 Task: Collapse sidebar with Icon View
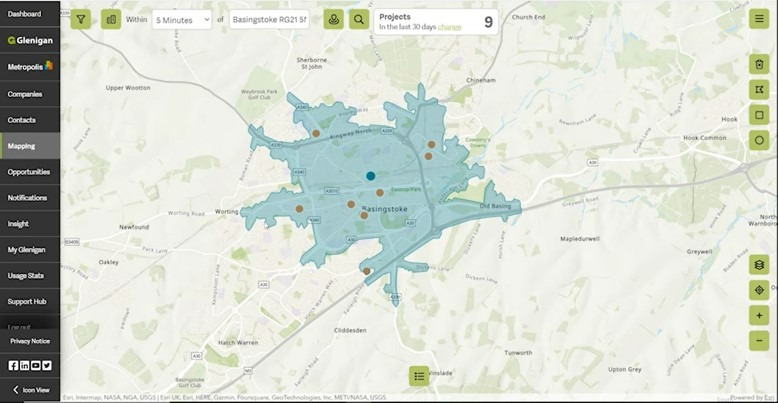tap(30, 390)
